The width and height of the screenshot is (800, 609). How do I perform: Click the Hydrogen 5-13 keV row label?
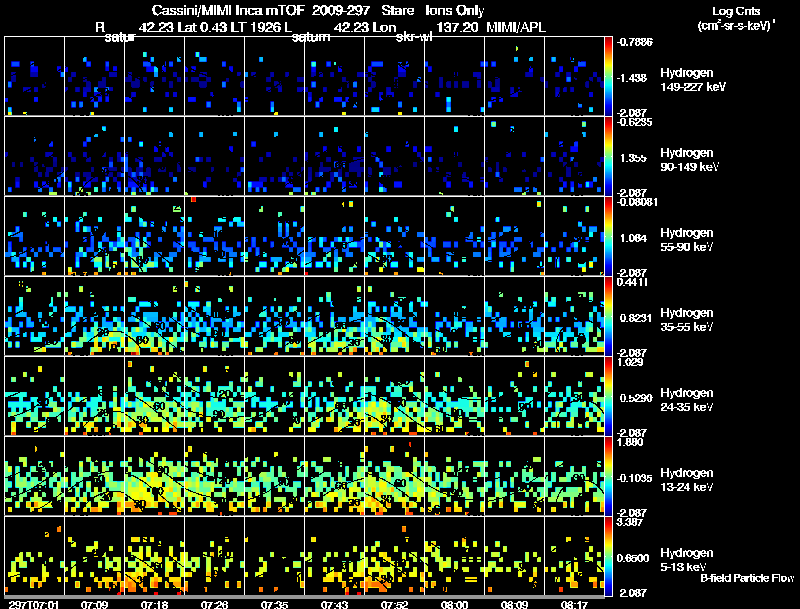pos(687,560)
